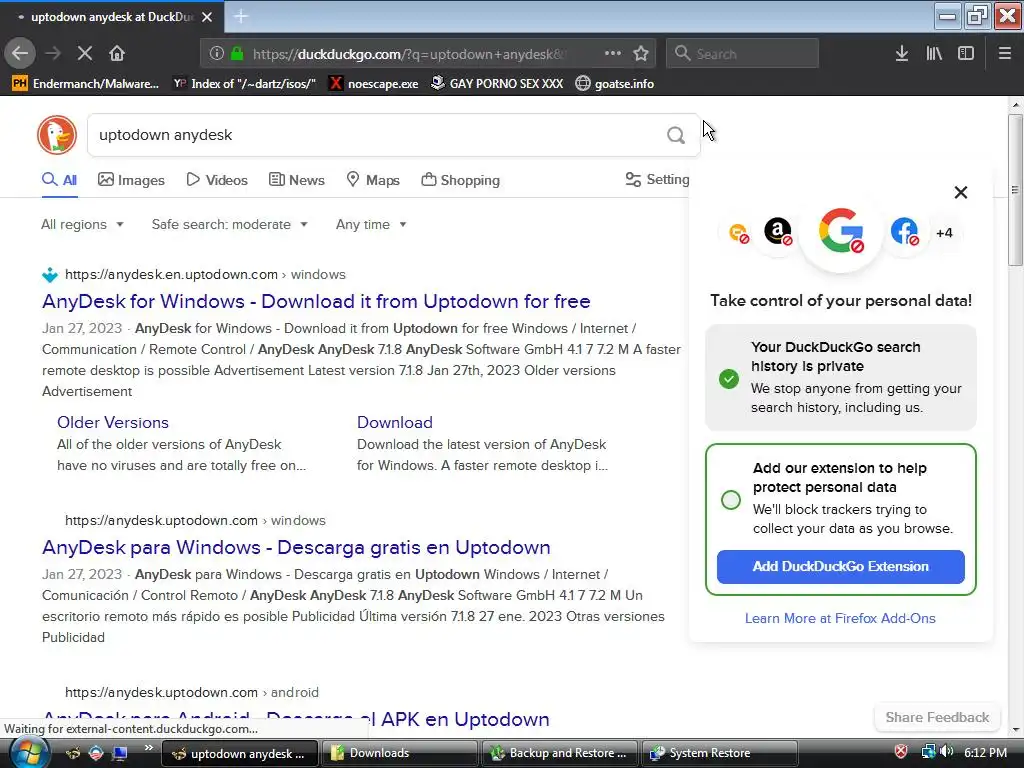Switch to System Restore taskbar window
1024x768 pixels.
720,753
